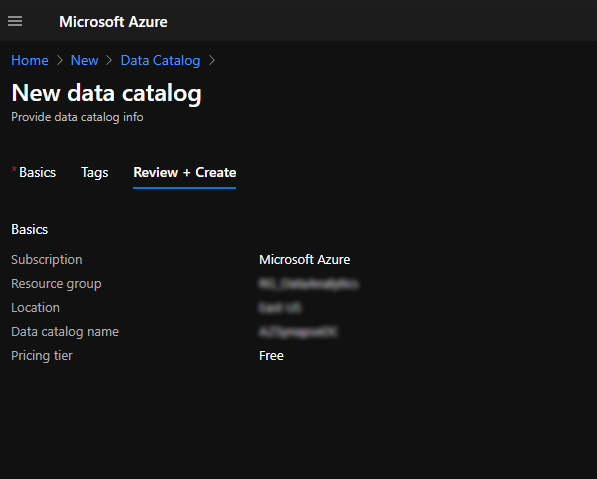
Task: Open the Azure portal hamburger menu
Action: 15,21
